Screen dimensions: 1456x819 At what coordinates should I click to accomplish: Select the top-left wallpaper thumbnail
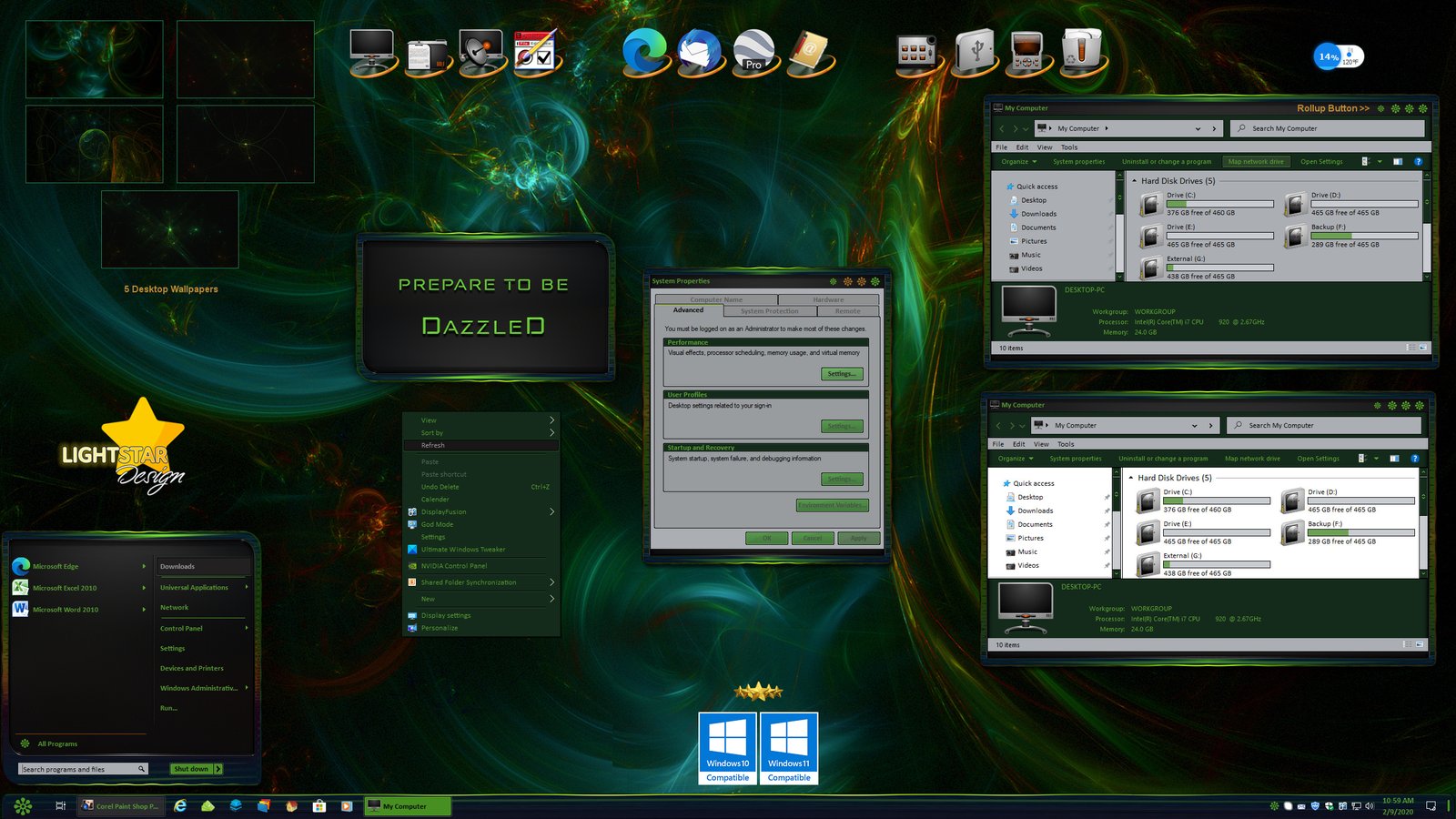coord(94,59)
